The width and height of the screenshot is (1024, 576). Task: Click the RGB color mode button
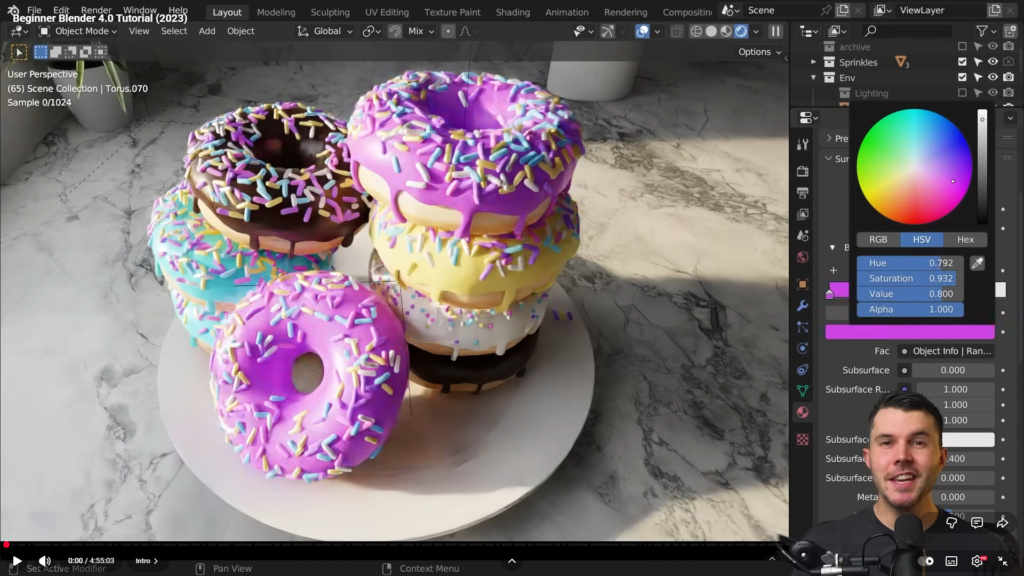point(878,240)
